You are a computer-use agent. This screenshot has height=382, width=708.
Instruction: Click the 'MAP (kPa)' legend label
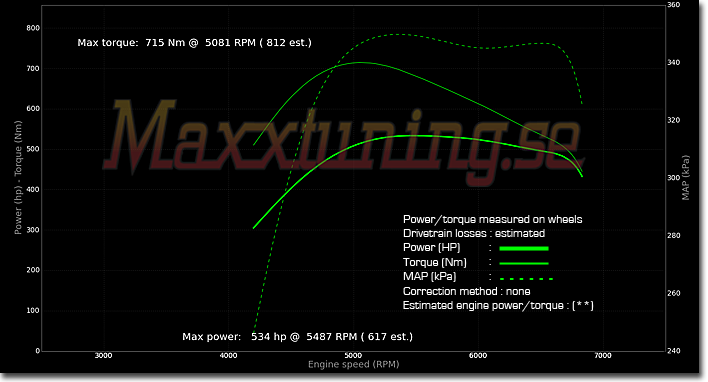(x=429, y=276)
